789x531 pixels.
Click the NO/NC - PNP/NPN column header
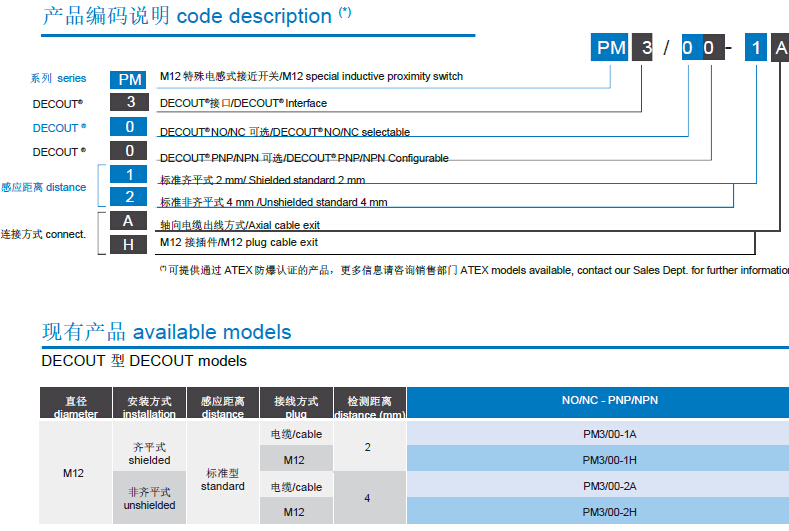(x=609, y=401)
